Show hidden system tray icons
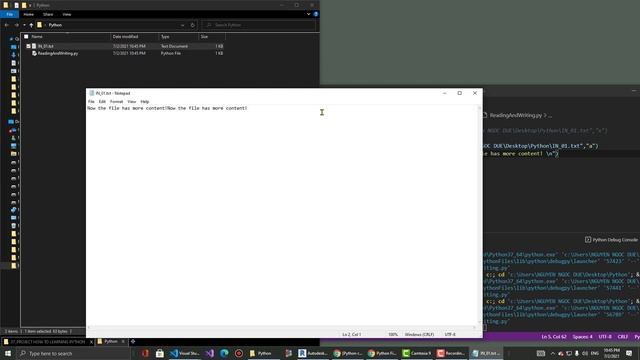 pyautogui.click(x=553, y=353)
